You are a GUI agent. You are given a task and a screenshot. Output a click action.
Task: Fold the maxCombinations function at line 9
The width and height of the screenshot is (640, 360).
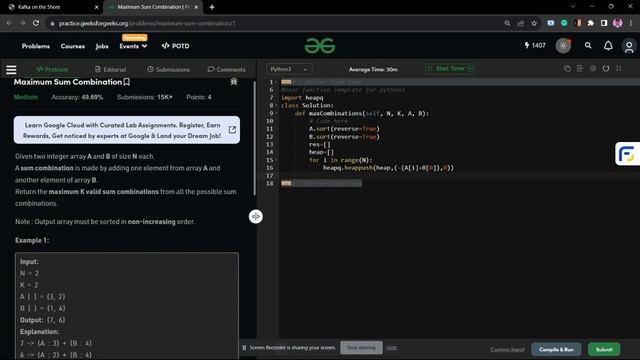click(276, 113)
